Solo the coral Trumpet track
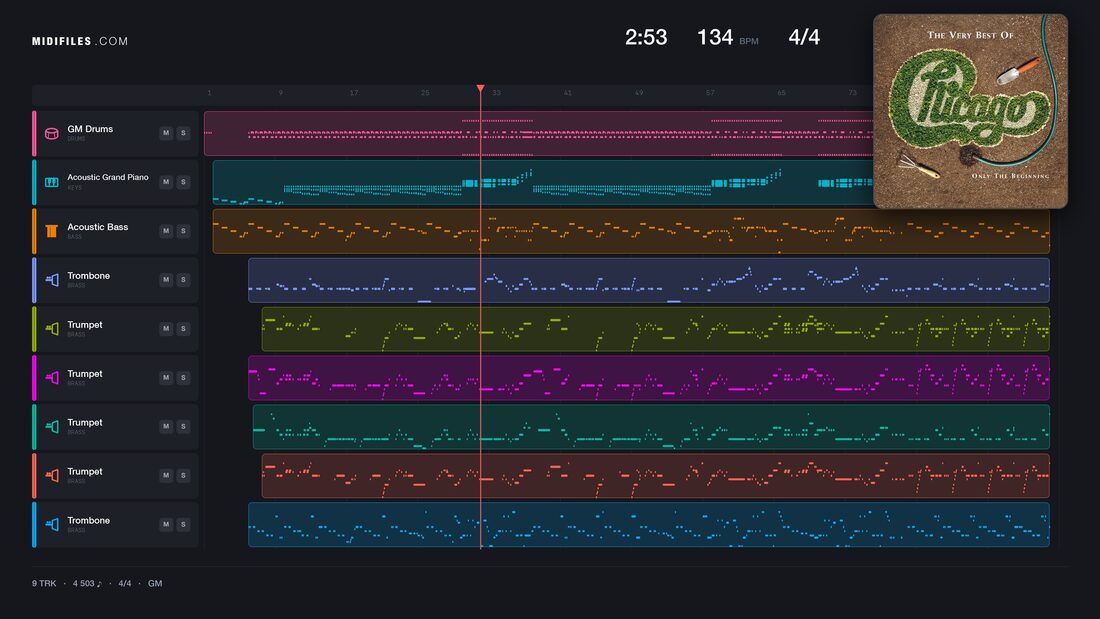Image resolution: width=1100 pixels, height=619 pixels. point(183,476)
